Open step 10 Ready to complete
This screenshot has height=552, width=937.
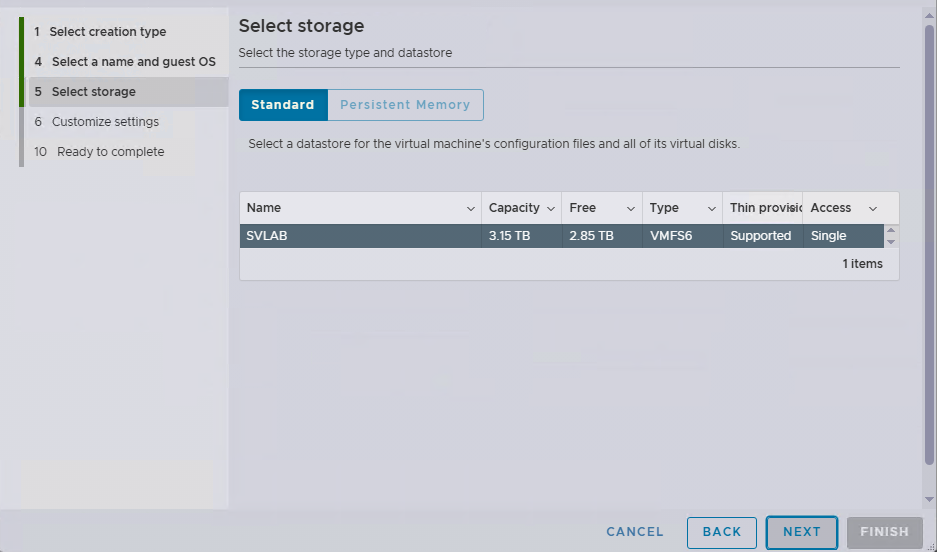point(110,152)
